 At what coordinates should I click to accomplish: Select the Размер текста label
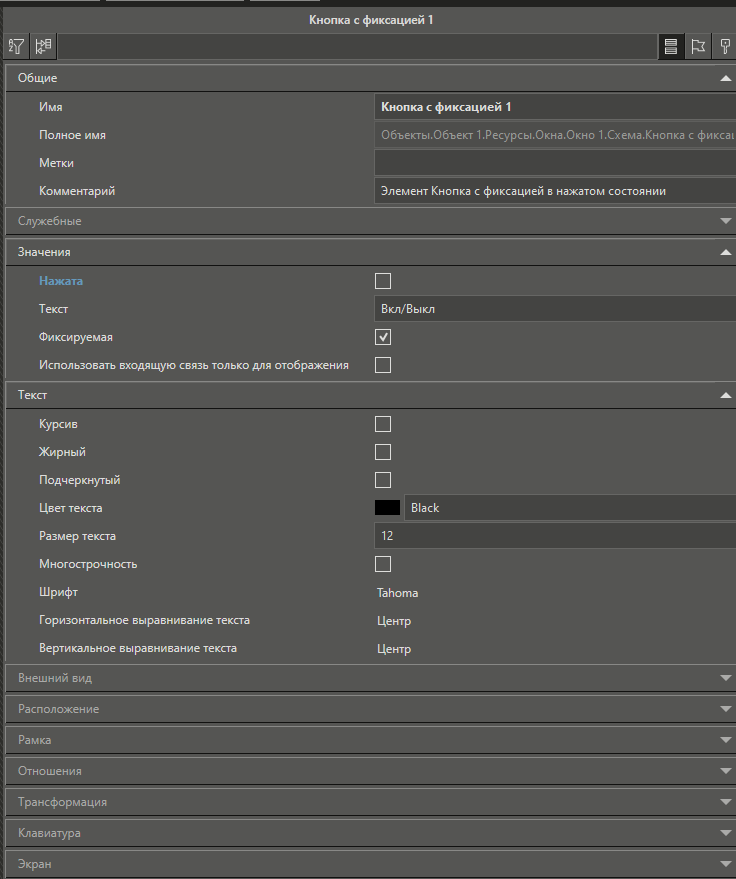coord(77,536)
